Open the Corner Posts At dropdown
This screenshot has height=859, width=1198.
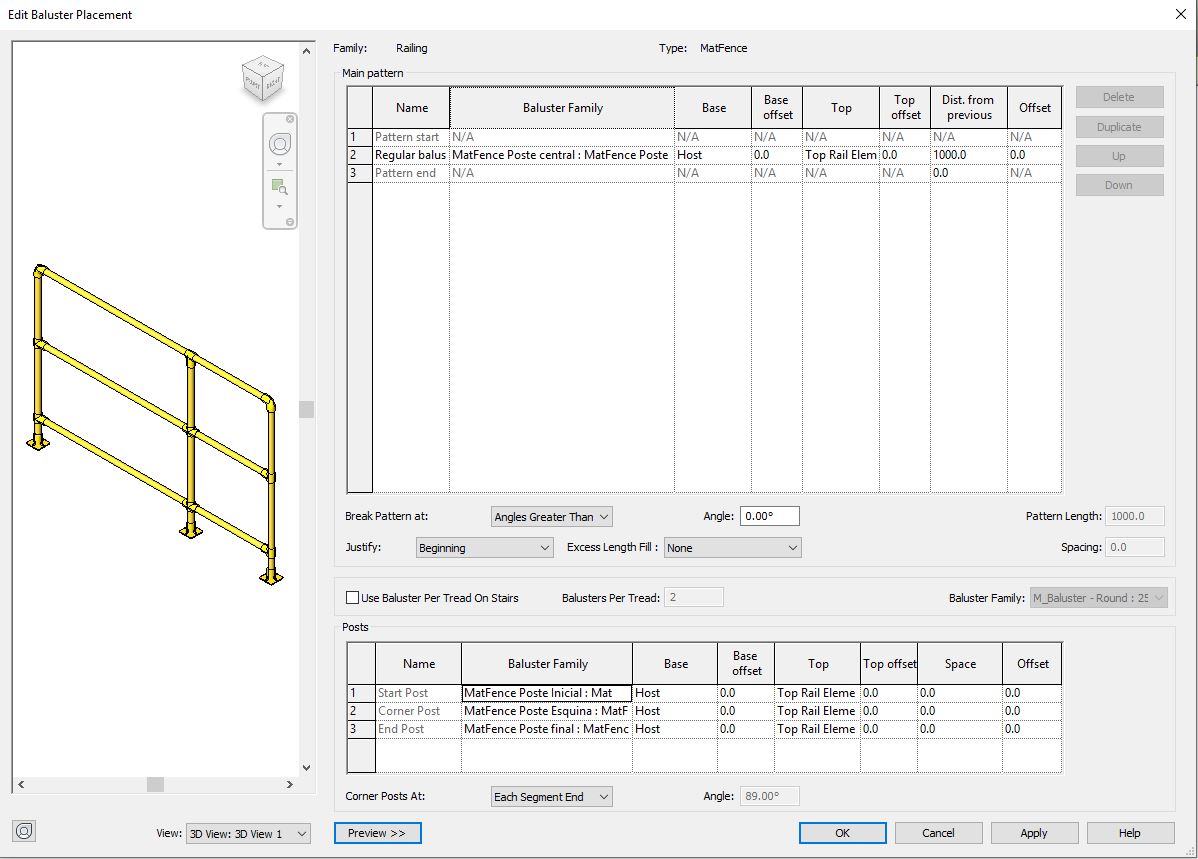(x=551, y=796)
